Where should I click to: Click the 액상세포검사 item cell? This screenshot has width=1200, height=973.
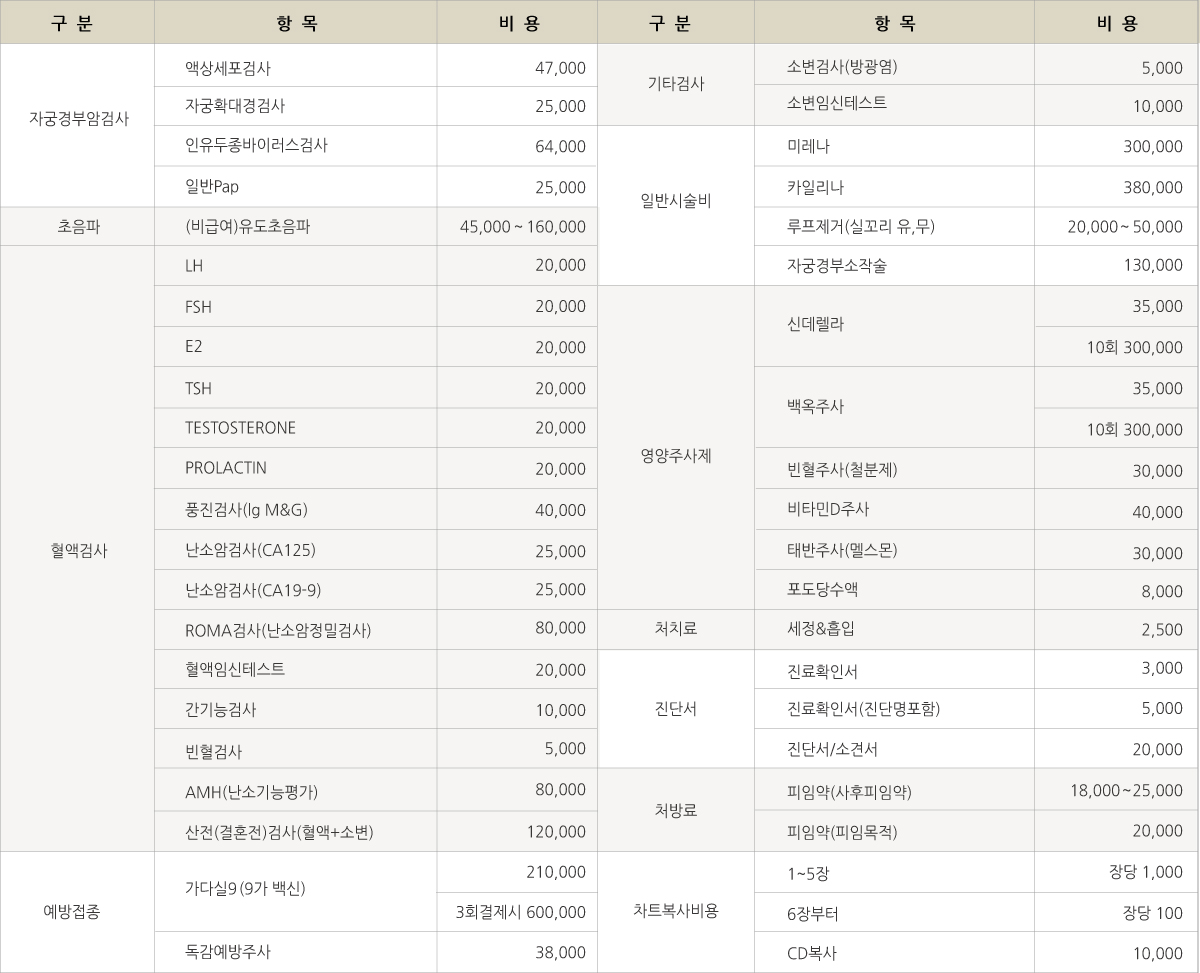tap(228, 69)
